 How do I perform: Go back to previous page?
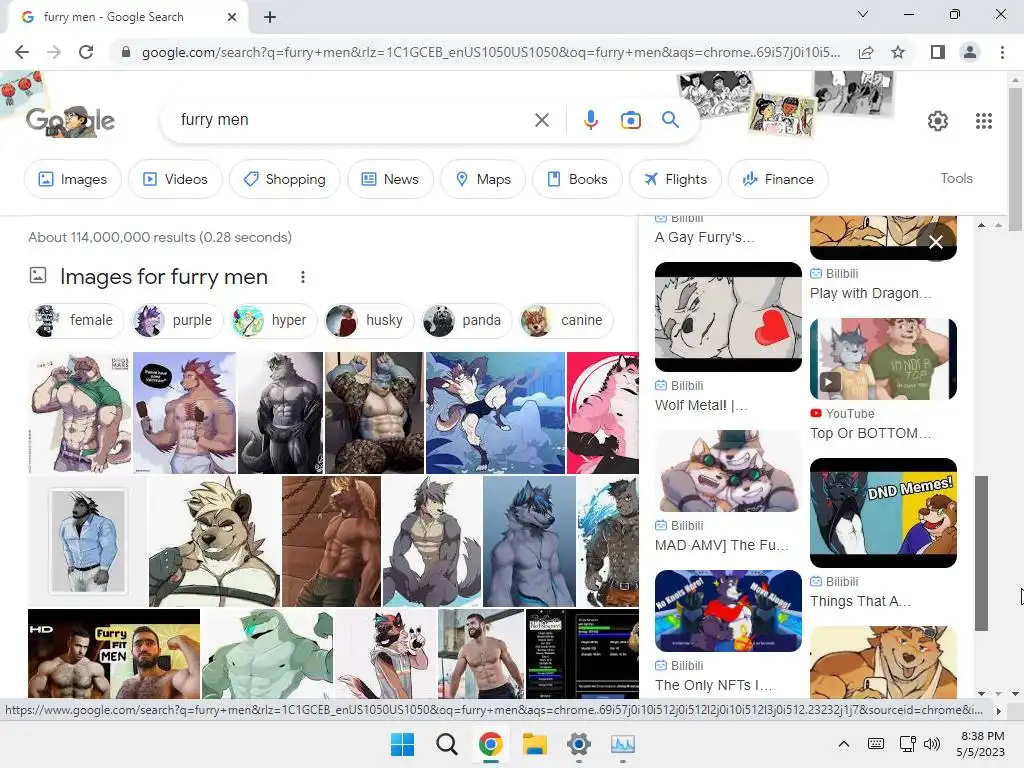[22, 52]
